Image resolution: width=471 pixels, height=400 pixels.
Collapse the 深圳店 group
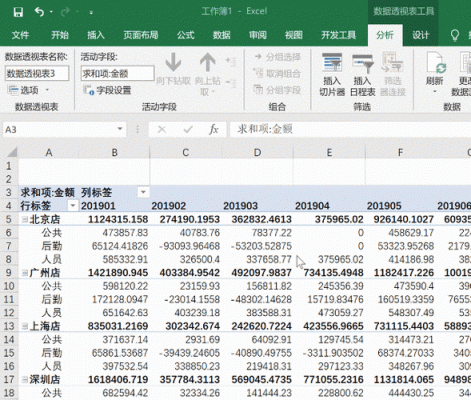[x=25, y=379]
